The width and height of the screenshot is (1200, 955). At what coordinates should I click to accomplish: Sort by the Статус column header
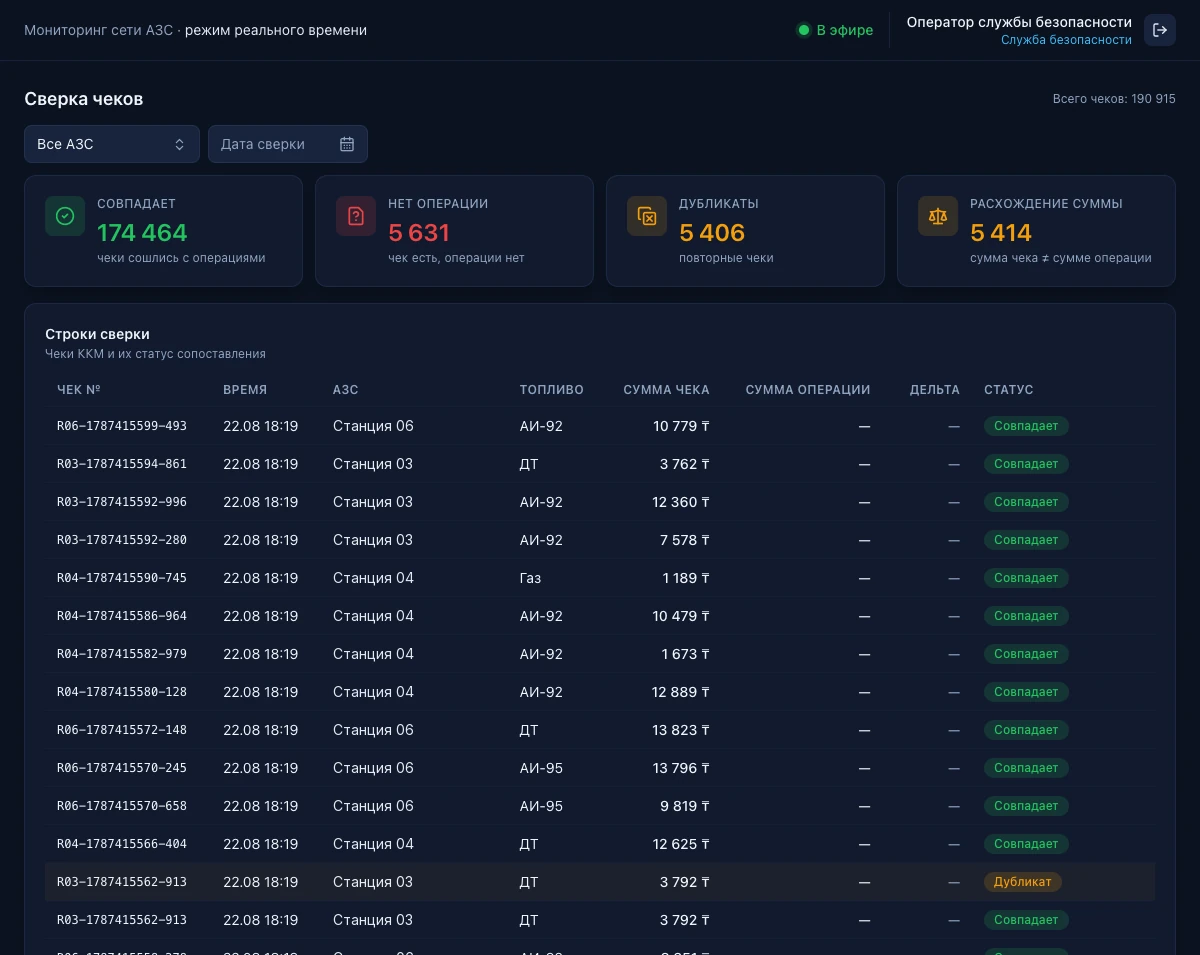pos(1008,390)
